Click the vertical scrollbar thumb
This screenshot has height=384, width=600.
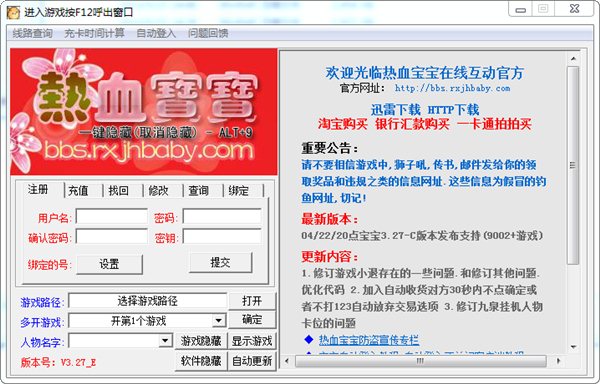click(573, 165)
